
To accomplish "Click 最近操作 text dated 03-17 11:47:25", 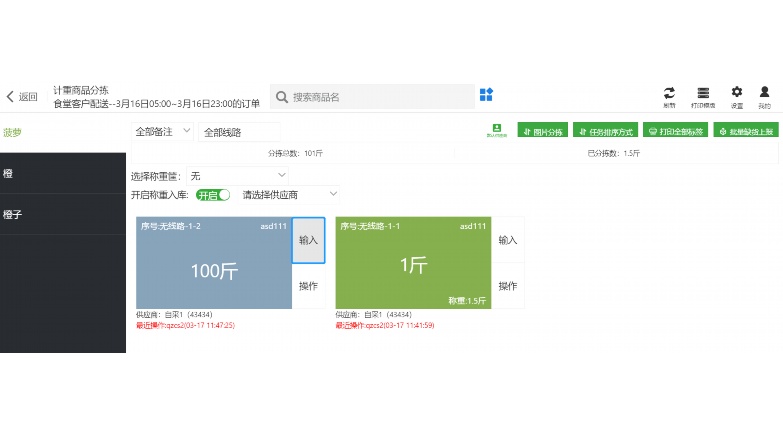I will [x=185, y=325].
